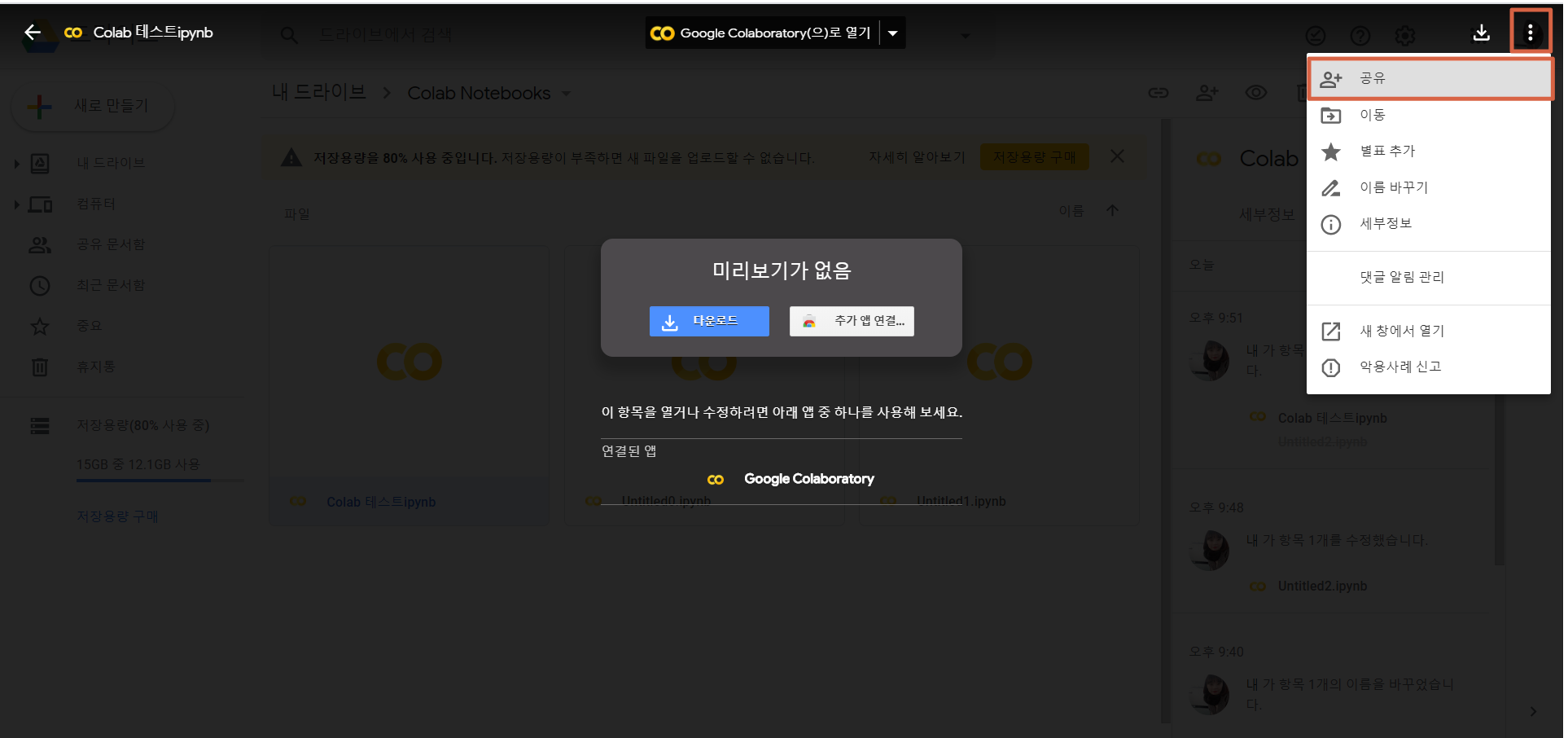Choose 별표 추가 menu entry

click(1430, 151)
